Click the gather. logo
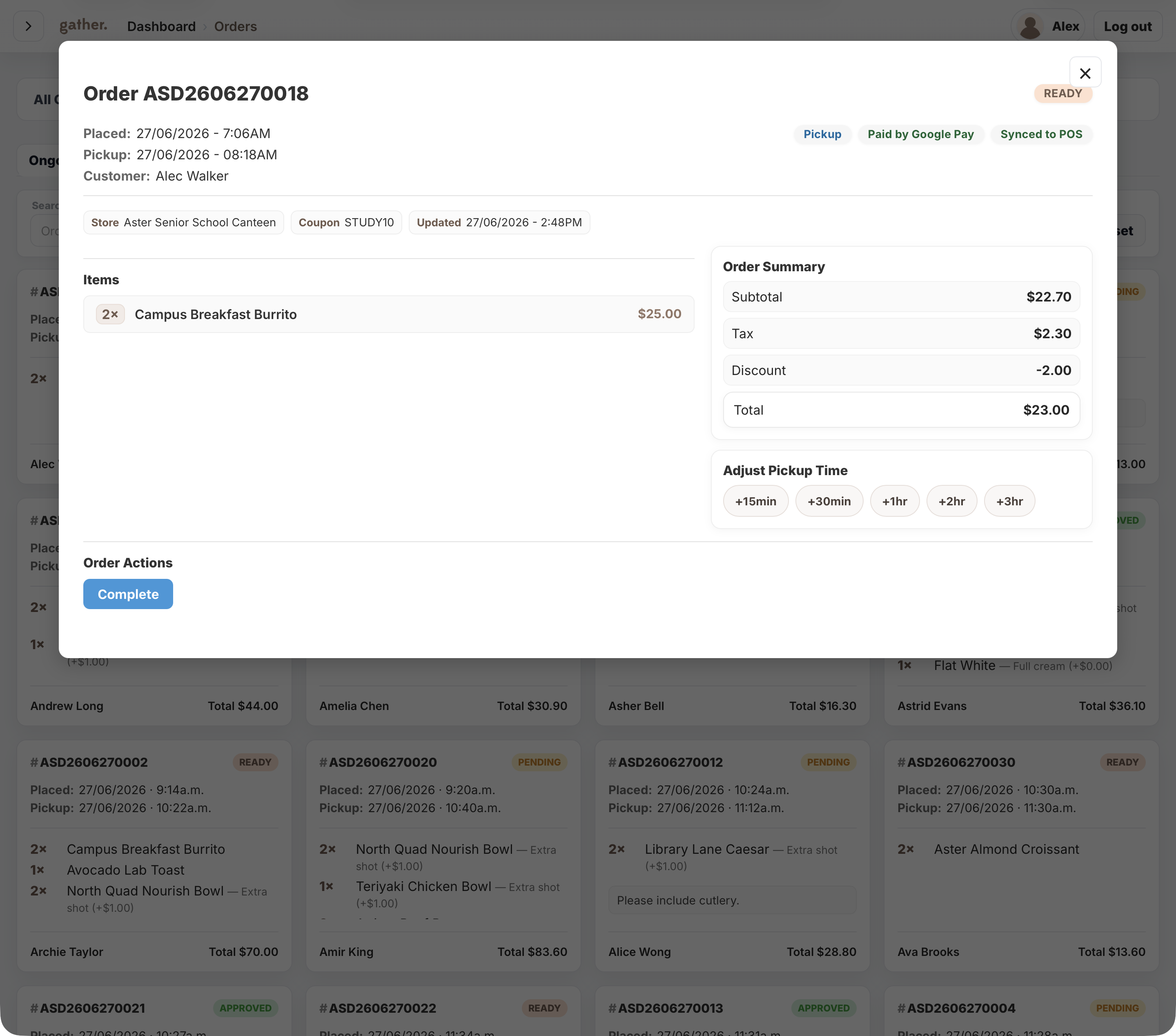The width and height of the screenshot is (1176, 1036). coord(83,25)
